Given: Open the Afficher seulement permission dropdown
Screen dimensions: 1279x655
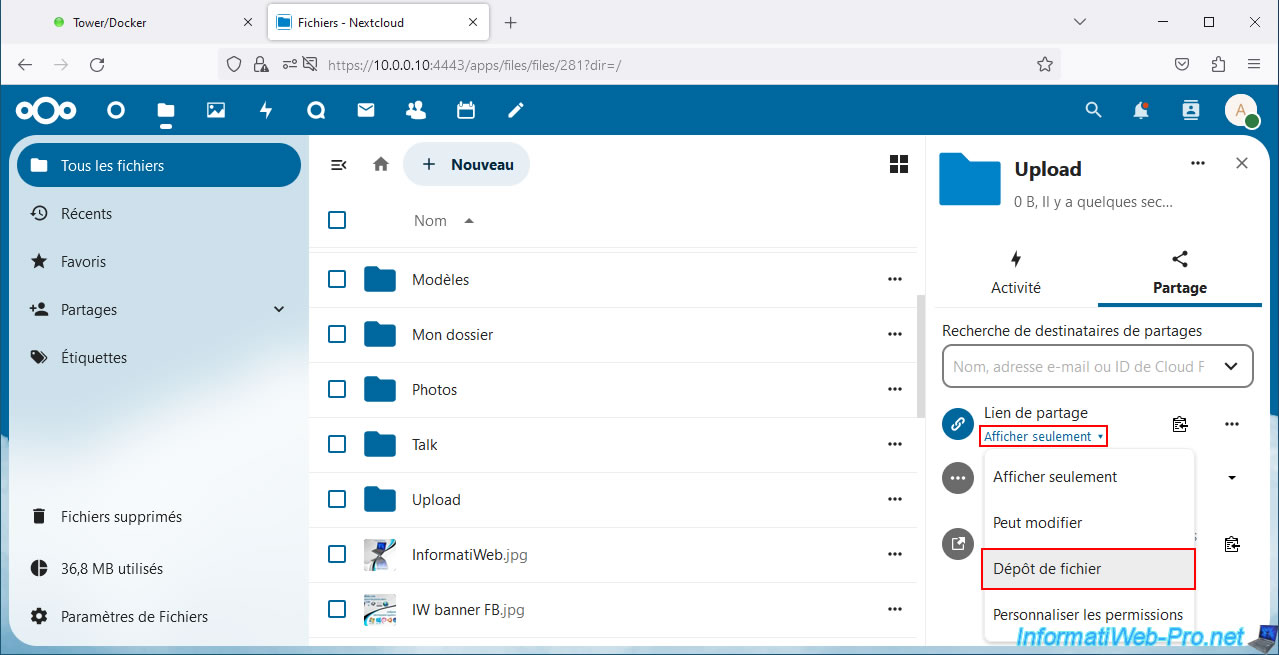Looking at the screenshot, I should (x=1044, y=436).
